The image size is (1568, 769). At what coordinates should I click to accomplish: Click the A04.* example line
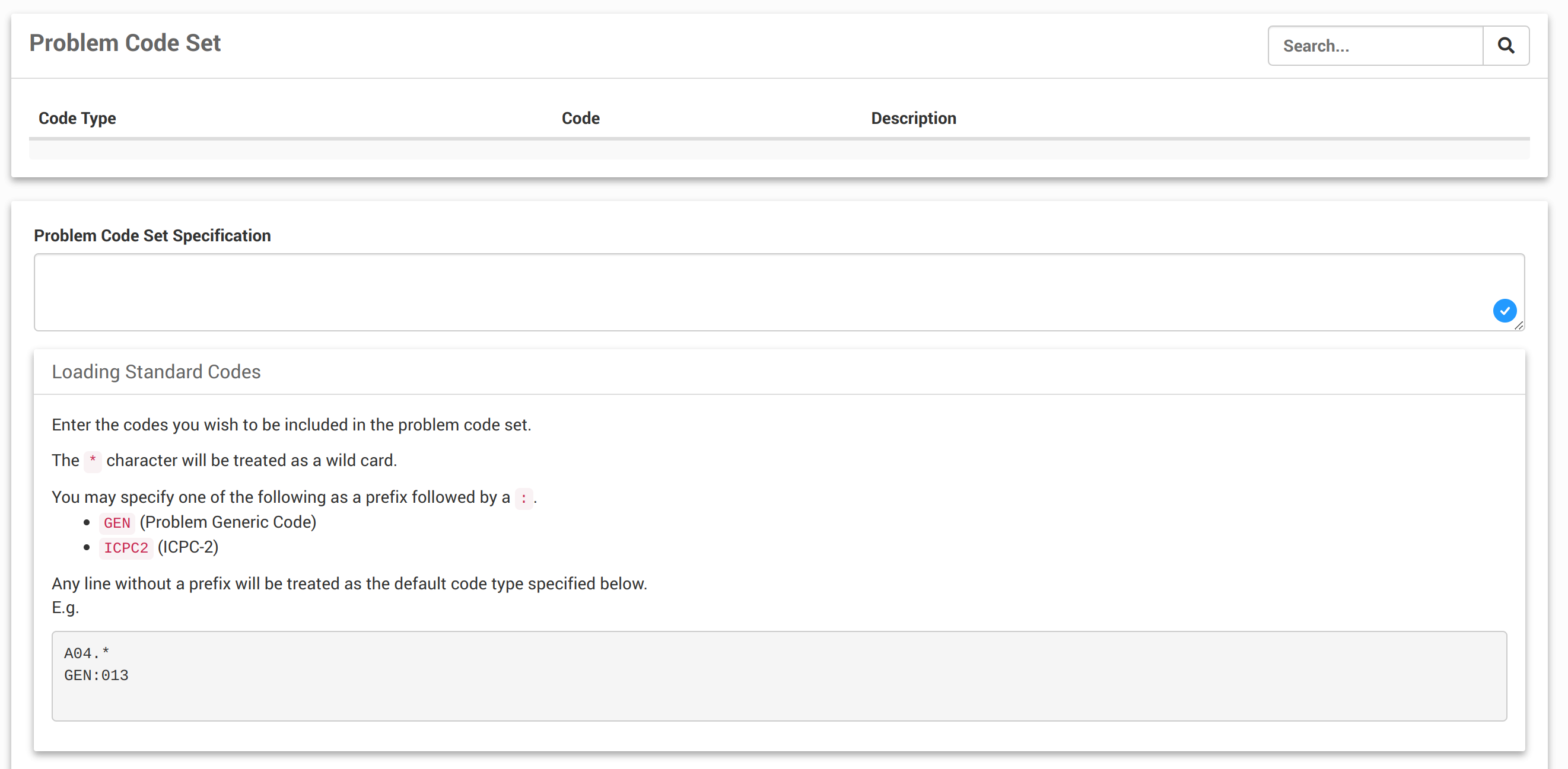(x=87, y=653)
